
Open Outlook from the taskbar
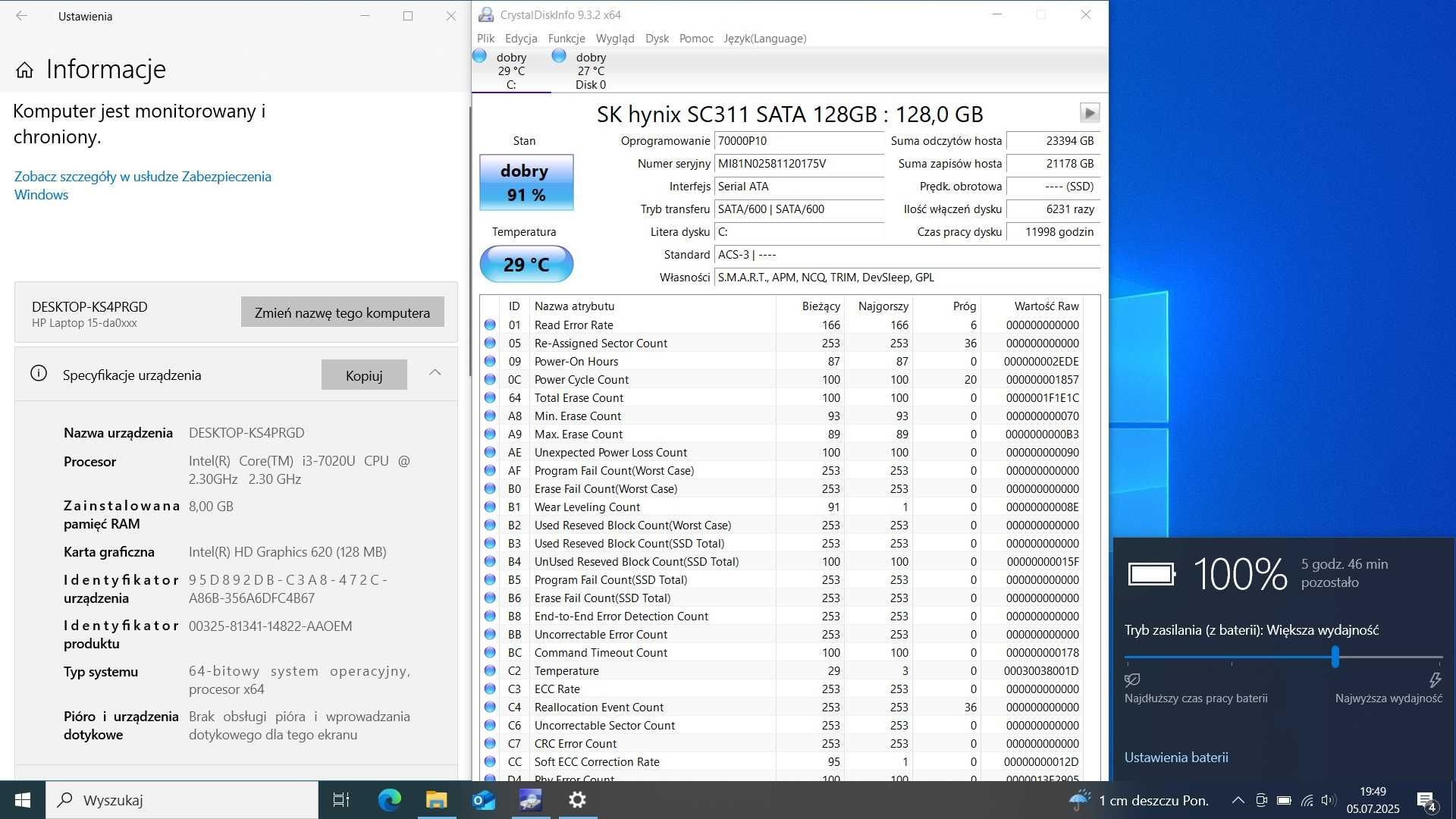tap(483, 800)
